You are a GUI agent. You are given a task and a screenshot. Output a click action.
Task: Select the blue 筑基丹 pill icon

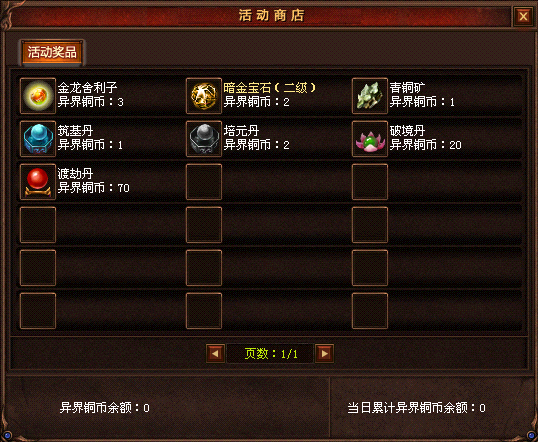pyautogui.click(x=38, y=139)
